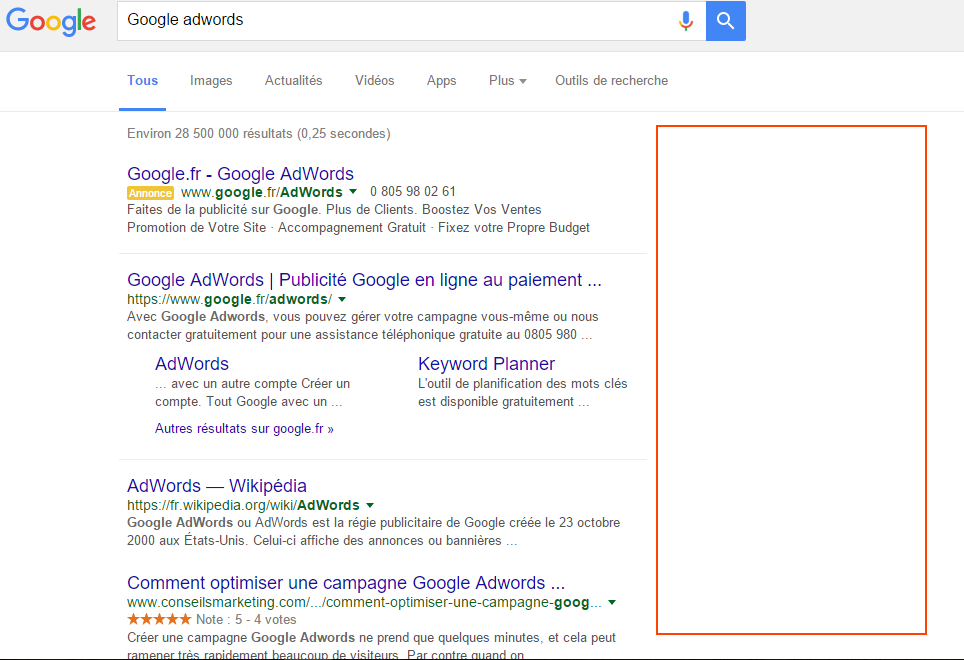Image resolution: width=964 pixels, height=660 pixels.
Task: Click 'Autres résultats sur google.fr »'
Action: [244, 429]
